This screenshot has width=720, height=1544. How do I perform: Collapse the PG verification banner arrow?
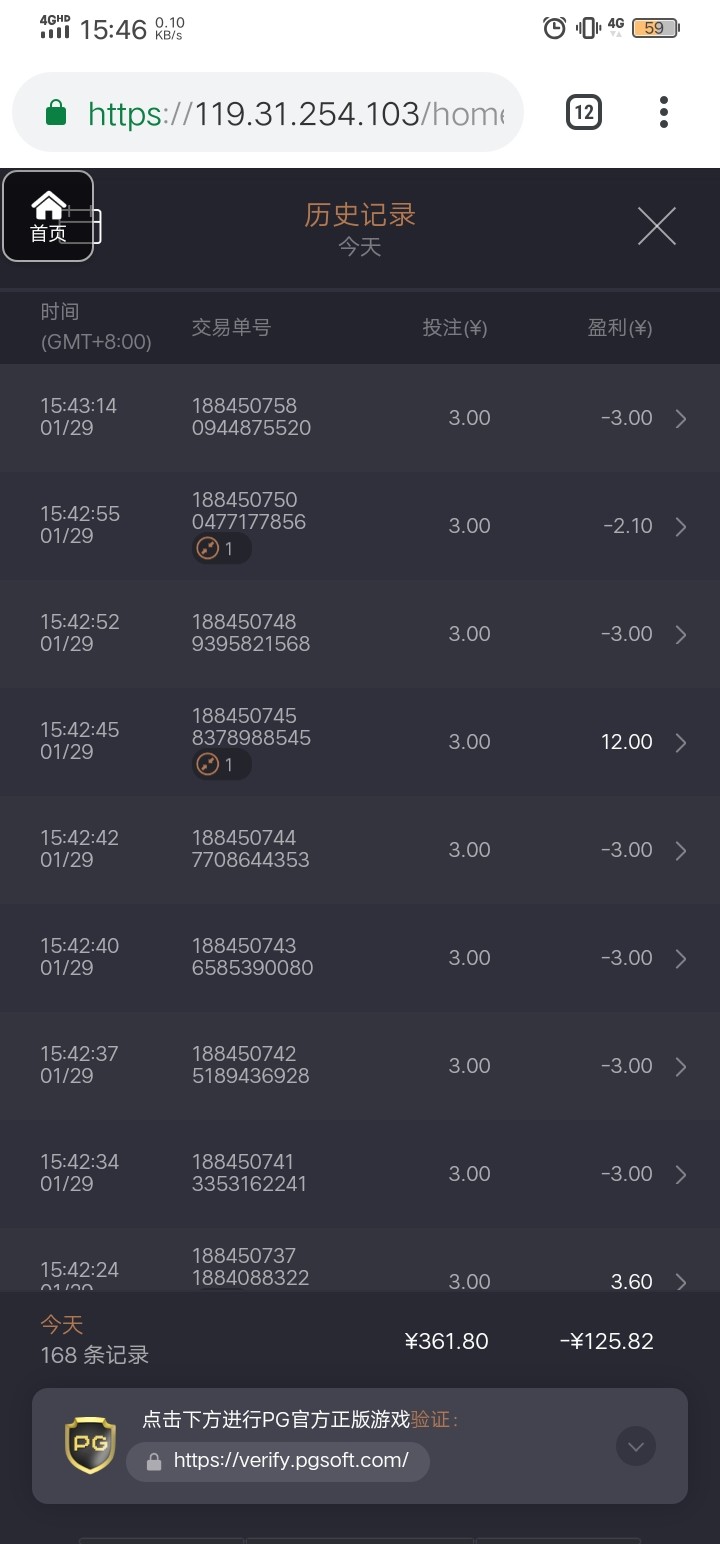(x=636, y=1446)
